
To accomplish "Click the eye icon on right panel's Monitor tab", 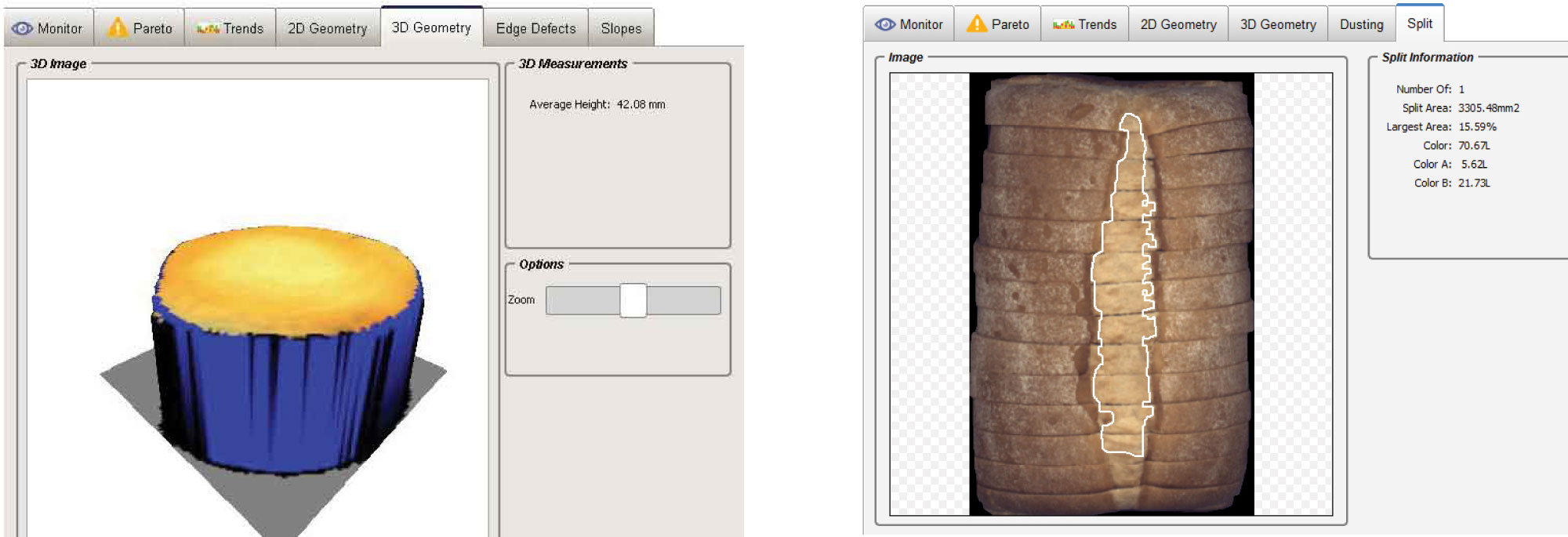I will [x=885, y=24].
